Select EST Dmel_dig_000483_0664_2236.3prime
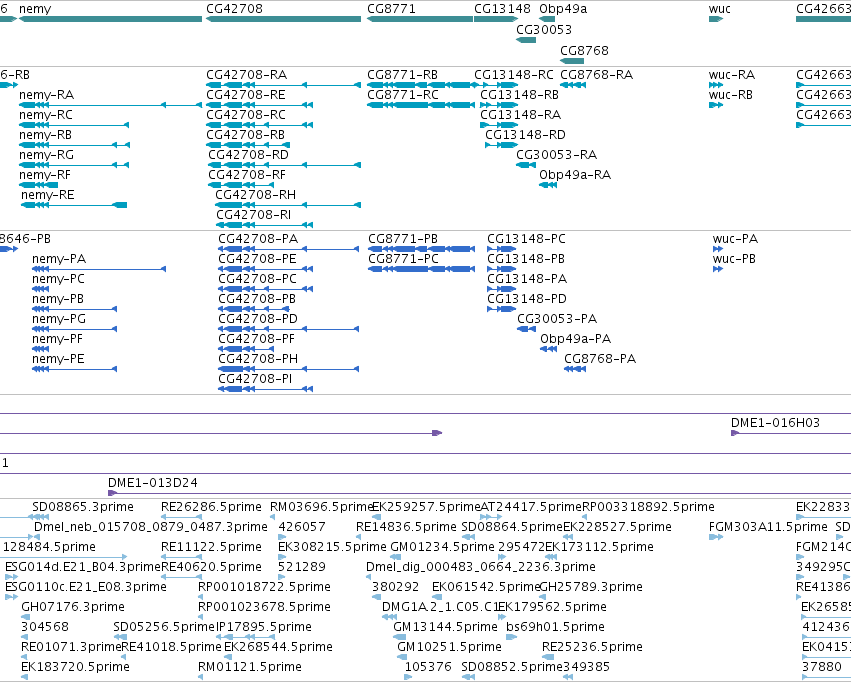The width and height of the screenshot is (851, 682). pos(481,566)
